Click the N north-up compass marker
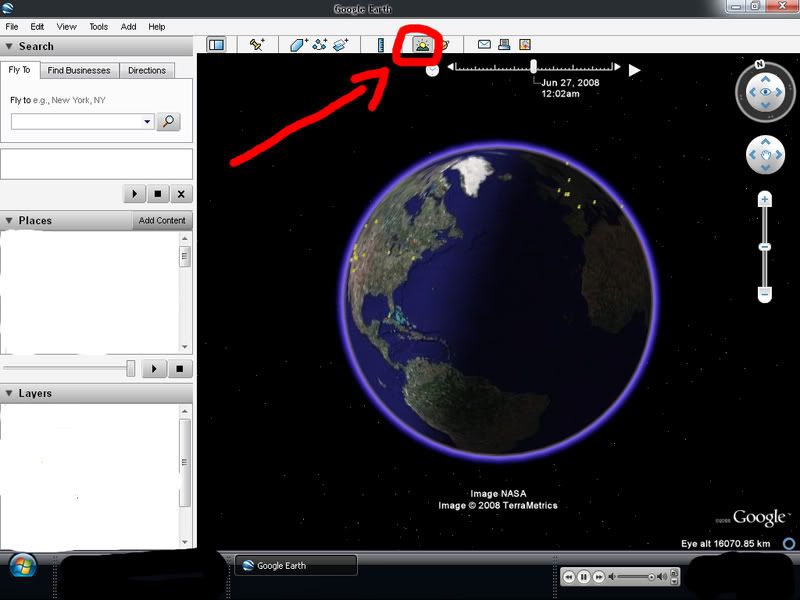The width and height of the screenshot is (800, 600). 760,64
